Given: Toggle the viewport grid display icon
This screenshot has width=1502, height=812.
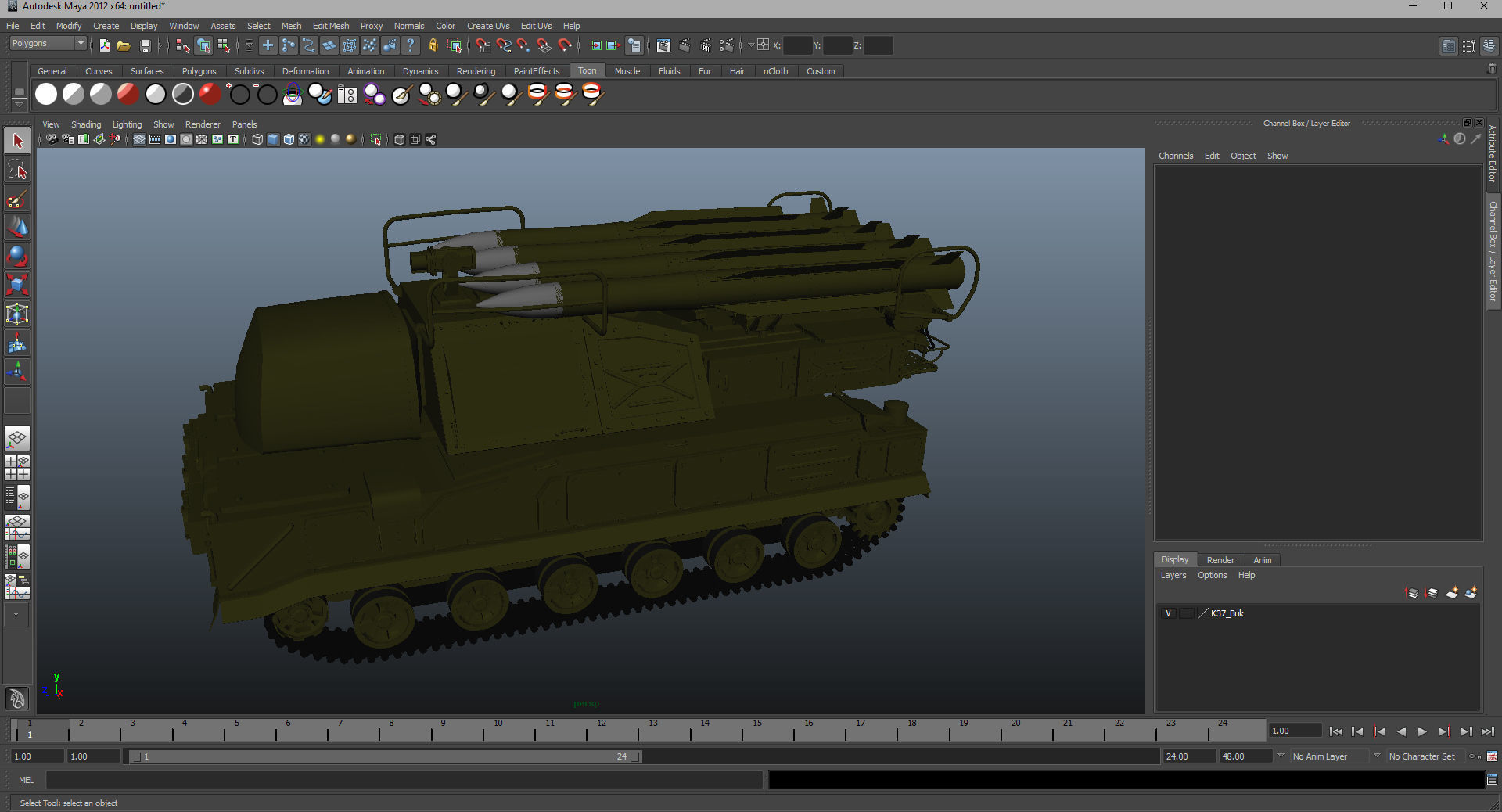Looking at the screenshot, I should pos(139,139).
